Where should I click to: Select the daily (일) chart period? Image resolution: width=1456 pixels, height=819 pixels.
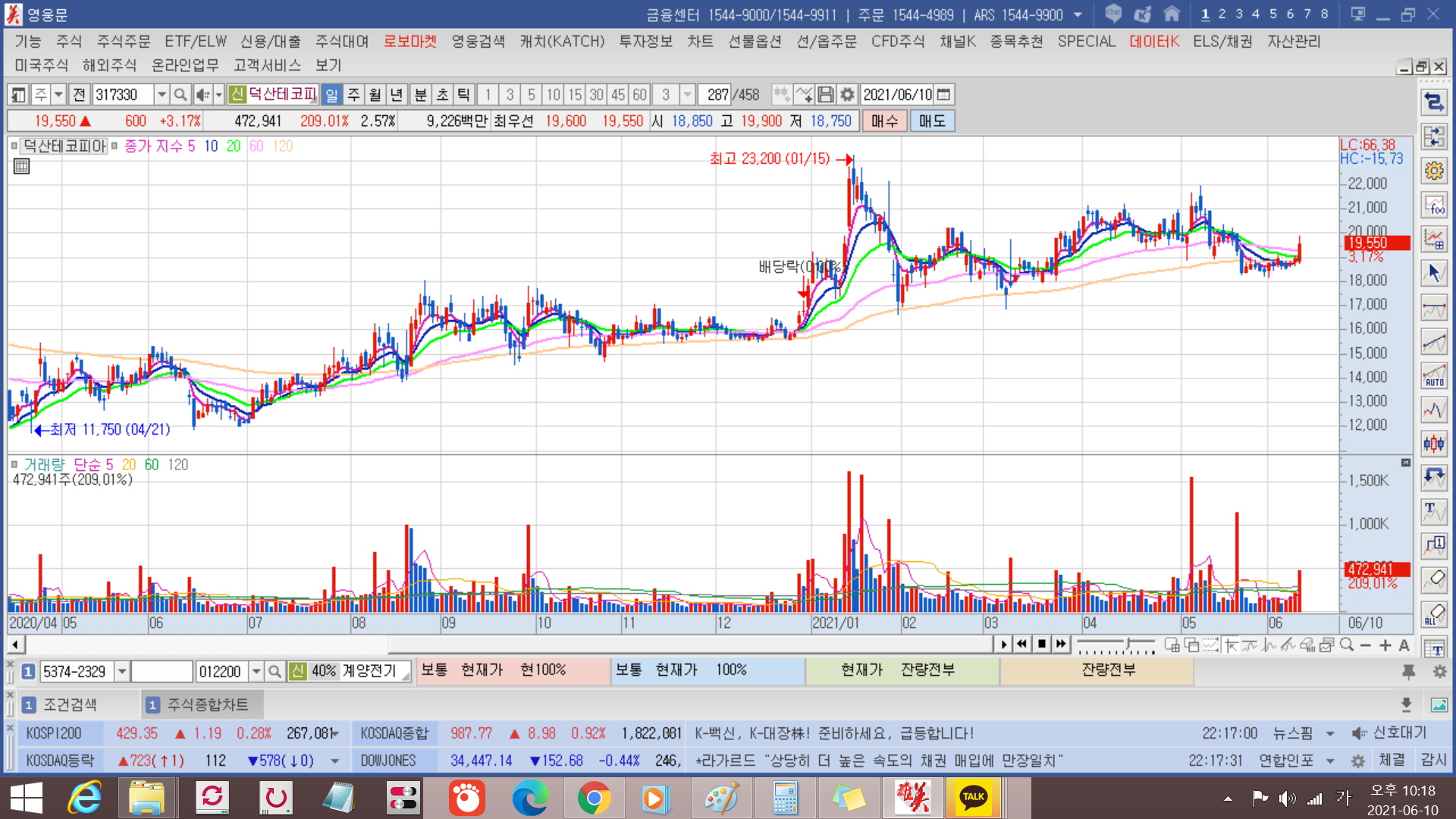tap(331, 95)
